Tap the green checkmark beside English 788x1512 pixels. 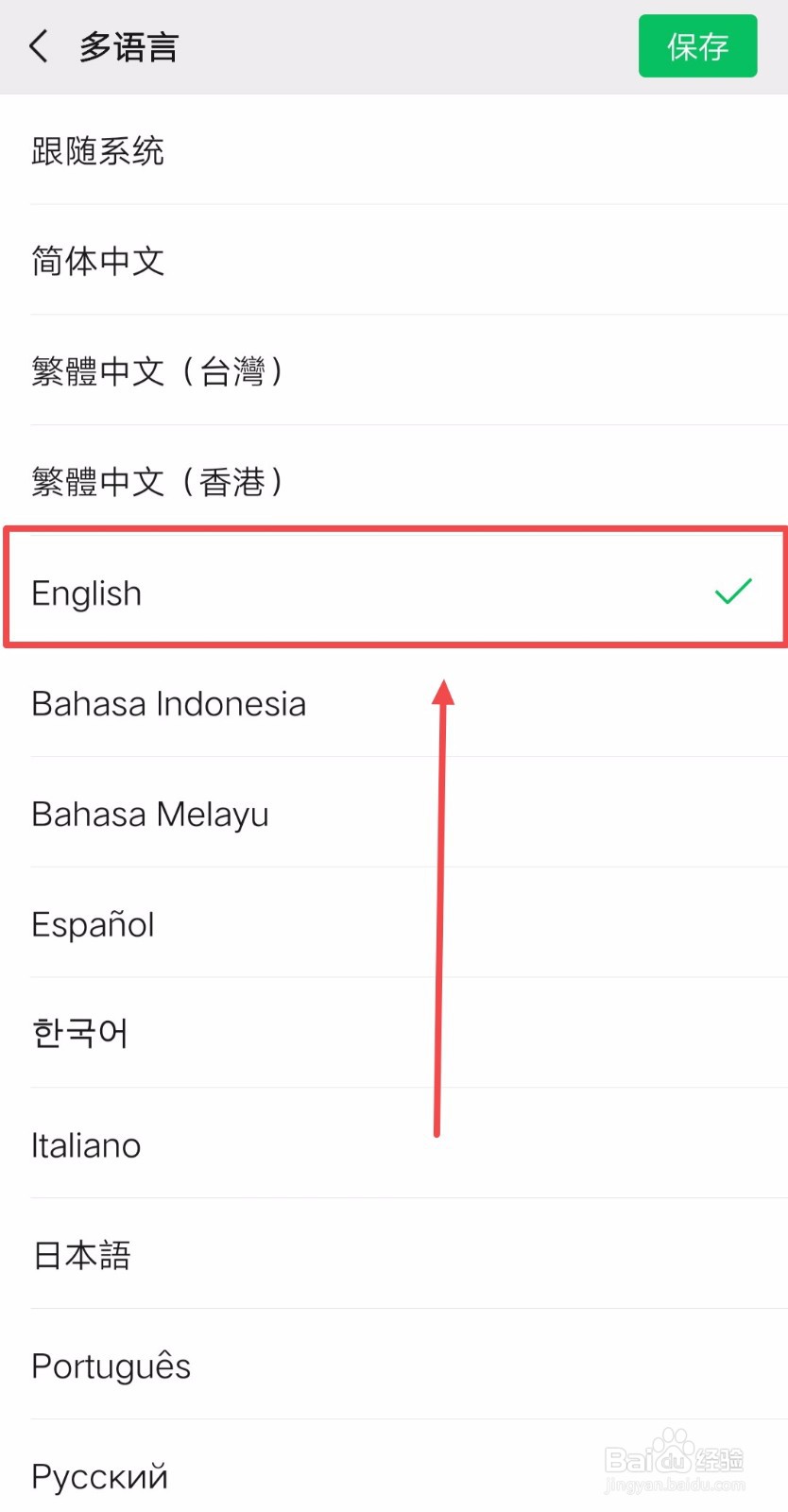coord(733,592)
